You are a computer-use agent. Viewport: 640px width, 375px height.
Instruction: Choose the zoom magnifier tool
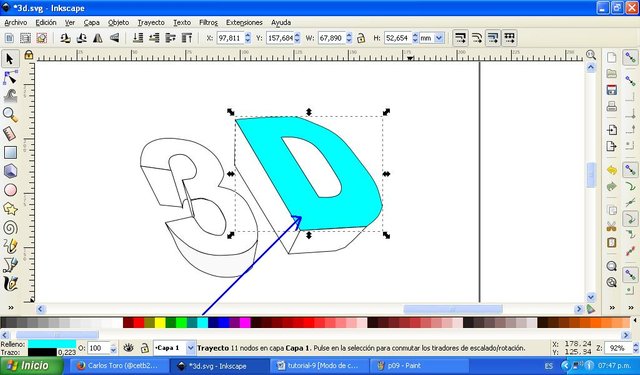10,115
